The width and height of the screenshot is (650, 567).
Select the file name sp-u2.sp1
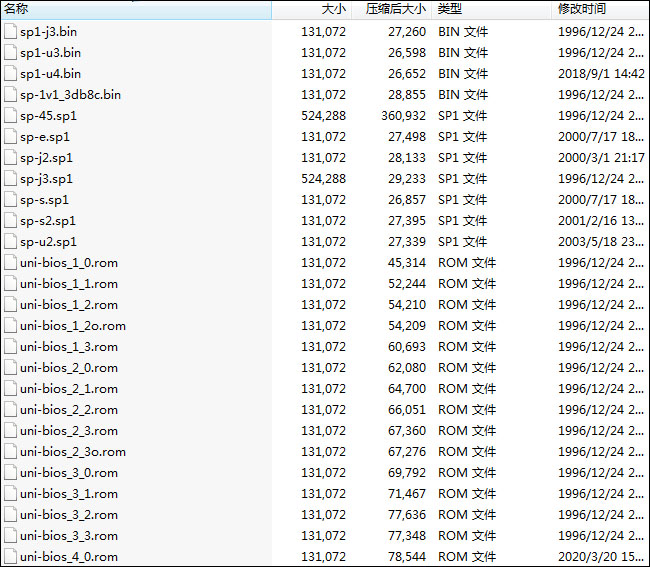49,242
